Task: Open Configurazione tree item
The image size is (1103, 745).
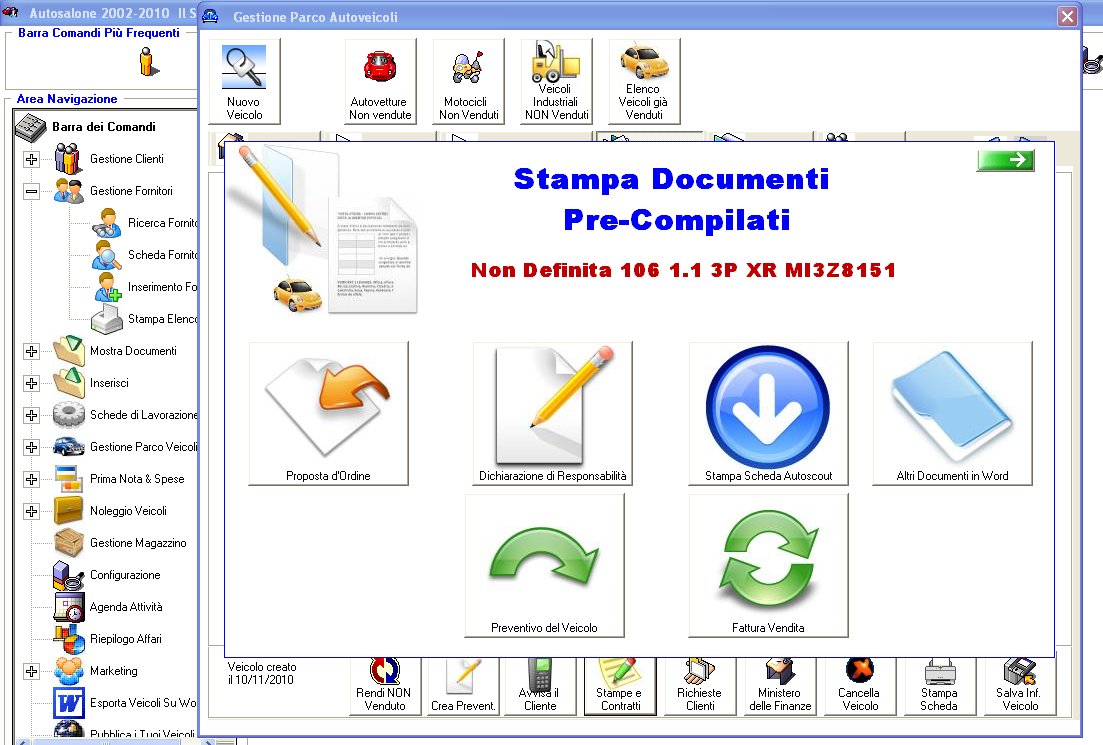Action: click(x=125, y=575)
